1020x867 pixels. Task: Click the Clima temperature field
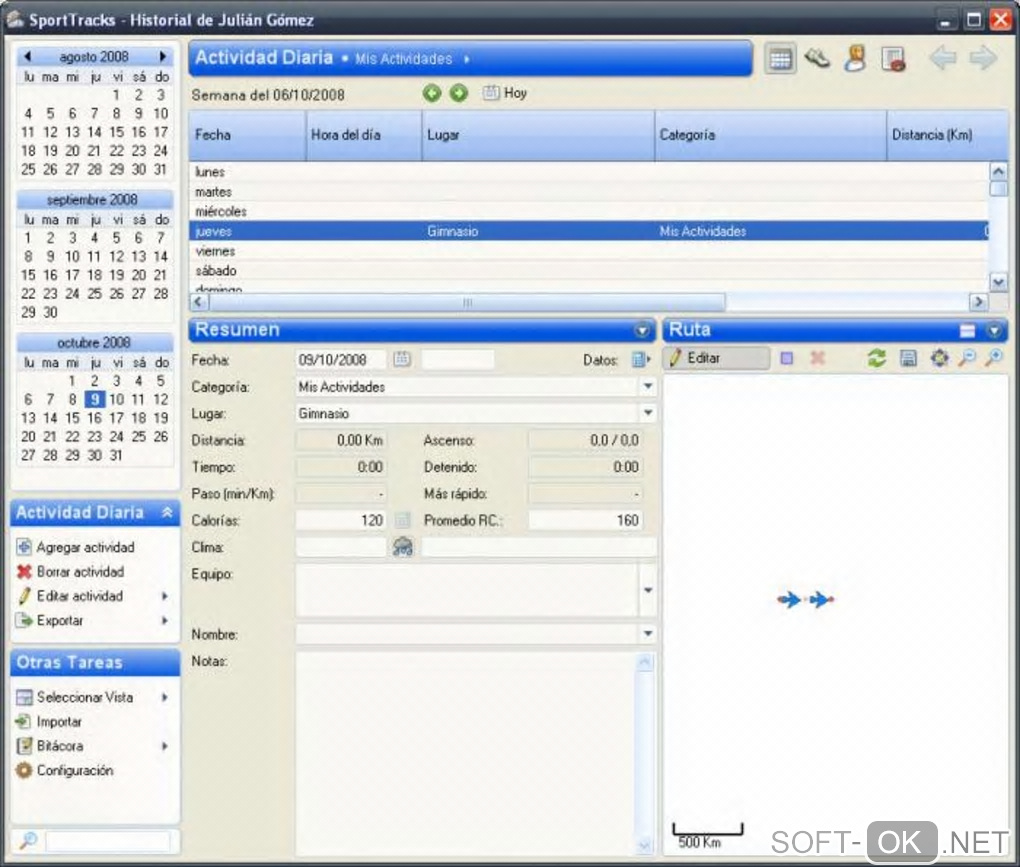[x=341, y=547]
